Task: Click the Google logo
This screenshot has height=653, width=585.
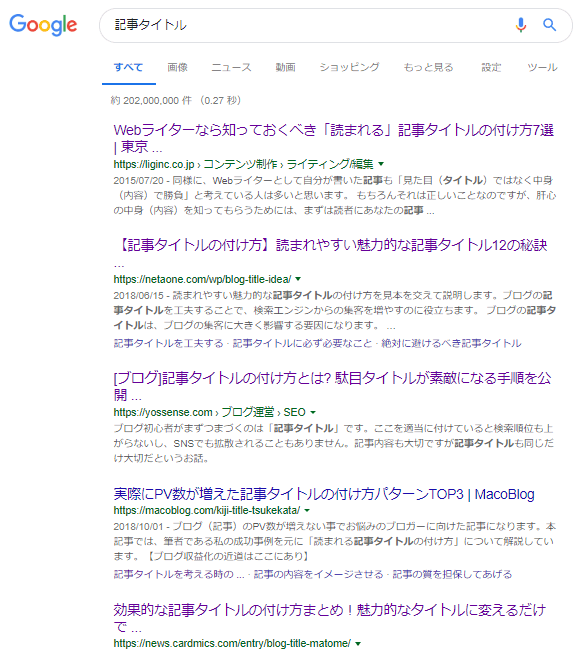Action: coord(43,25)
